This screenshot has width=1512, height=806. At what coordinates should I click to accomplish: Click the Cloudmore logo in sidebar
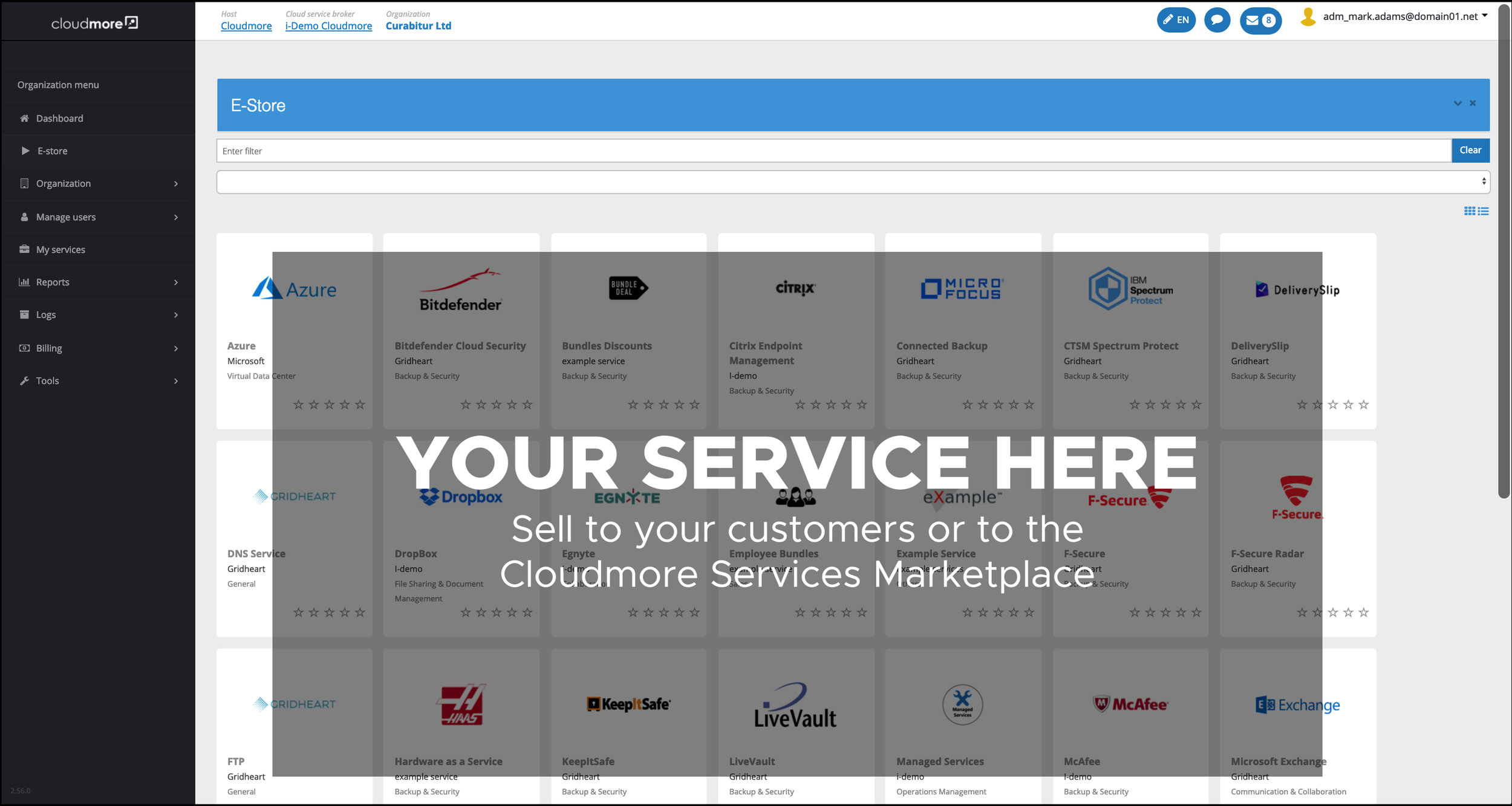(x=95, y=23)
